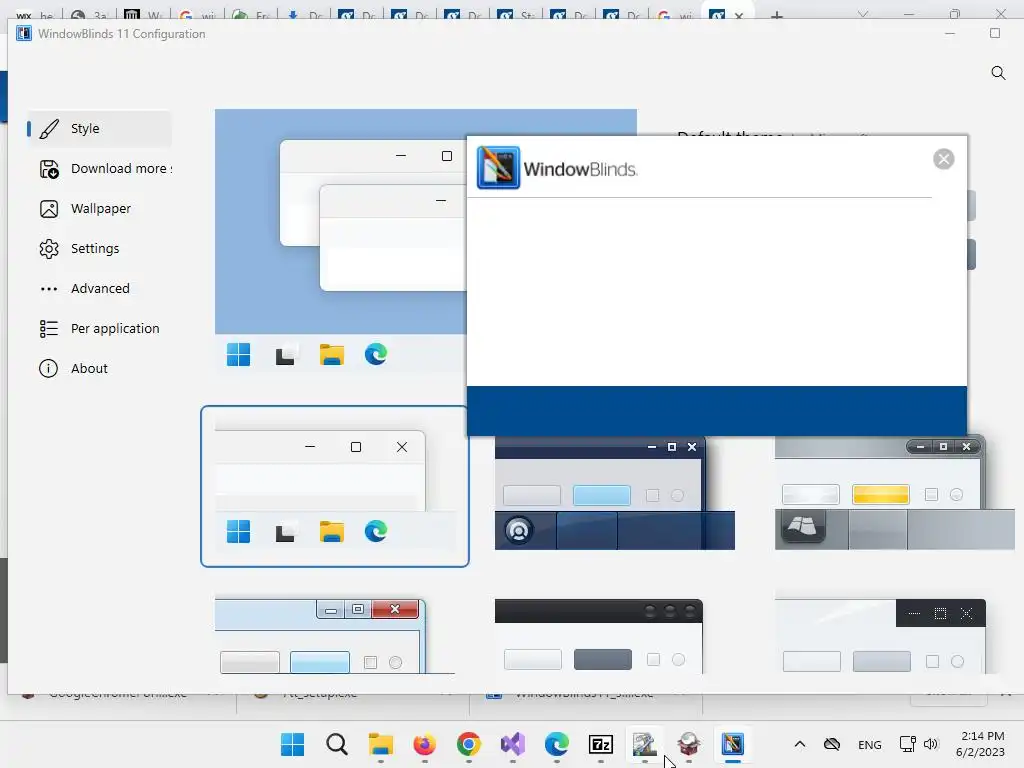Open a new browser tab with plus
Screen dimensions: 1024x768
click(776, 15)
